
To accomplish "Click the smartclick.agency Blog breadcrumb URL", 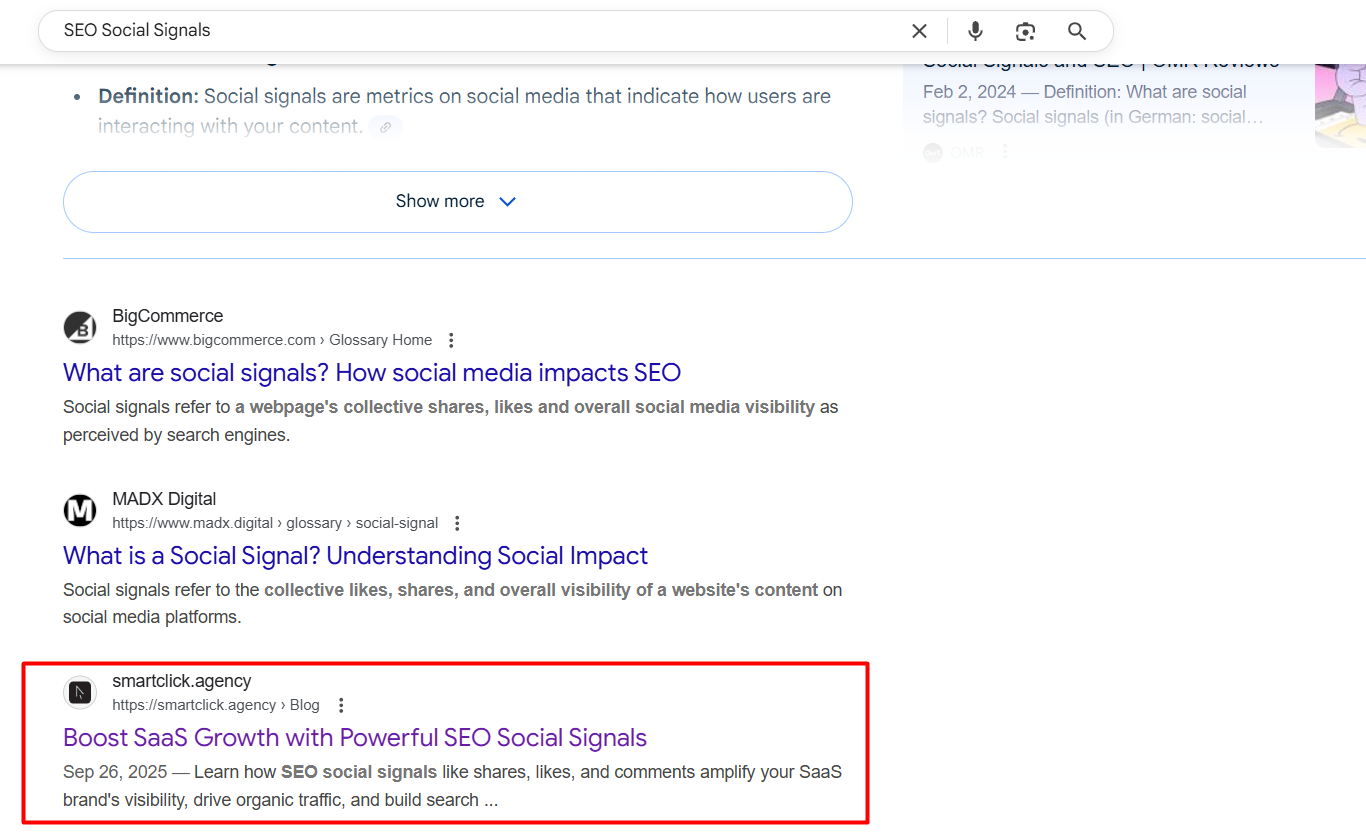I will [216, 705].
